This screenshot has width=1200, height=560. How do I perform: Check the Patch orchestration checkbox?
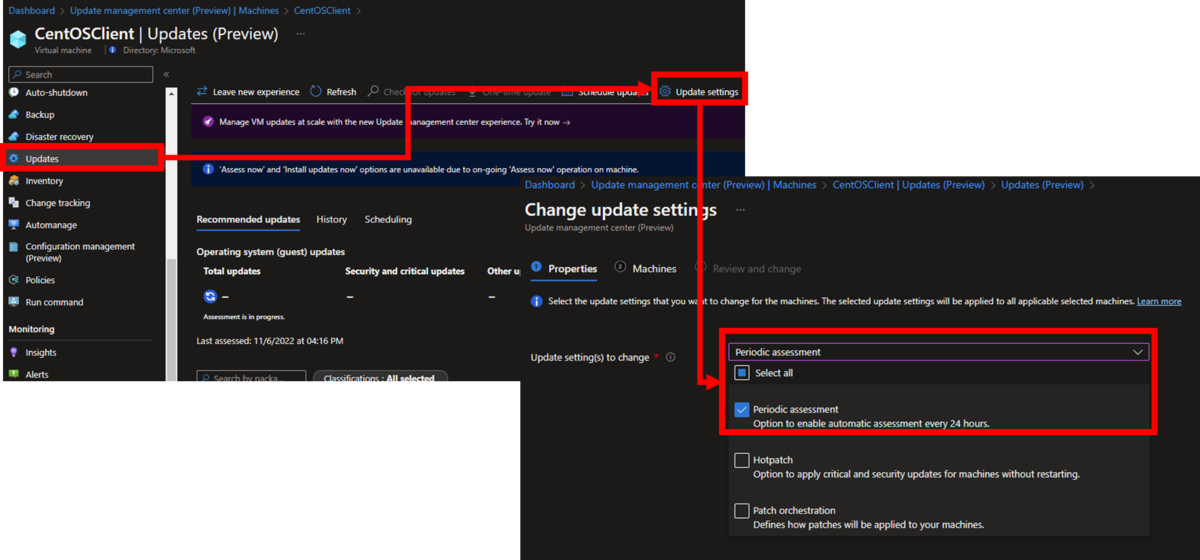742,510
